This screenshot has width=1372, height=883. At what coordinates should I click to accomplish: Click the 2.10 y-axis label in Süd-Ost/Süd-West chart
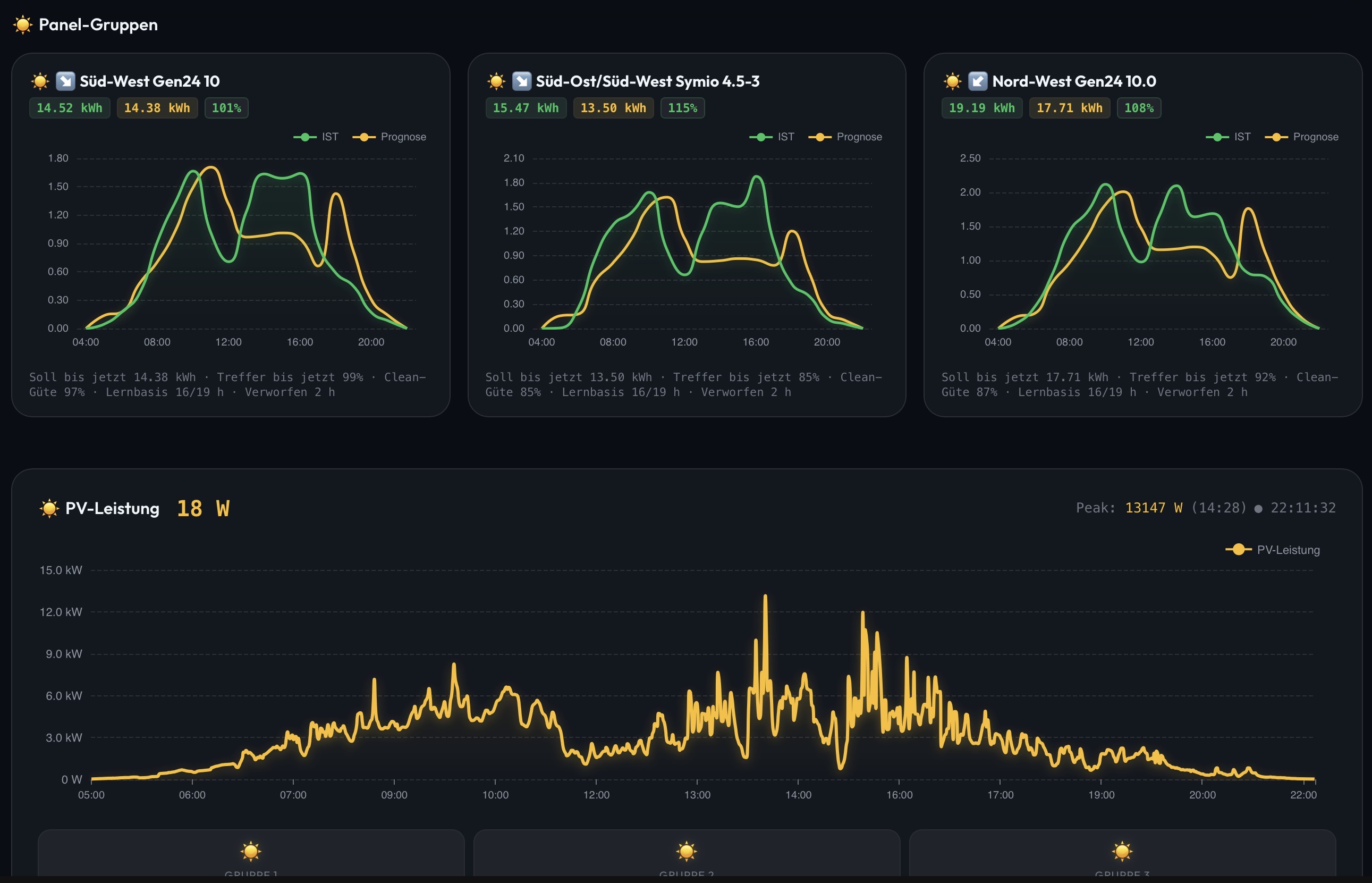point(514,158)
